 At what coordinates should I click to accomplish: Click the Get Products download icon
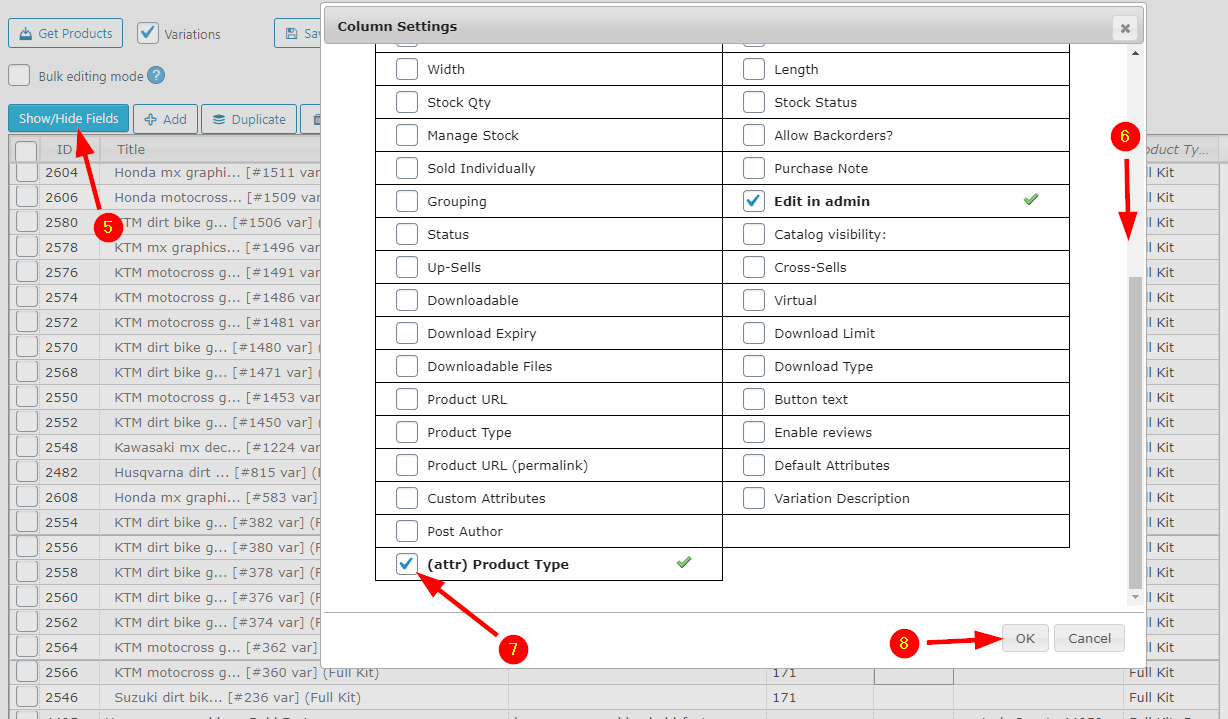[x=26, y=34]
